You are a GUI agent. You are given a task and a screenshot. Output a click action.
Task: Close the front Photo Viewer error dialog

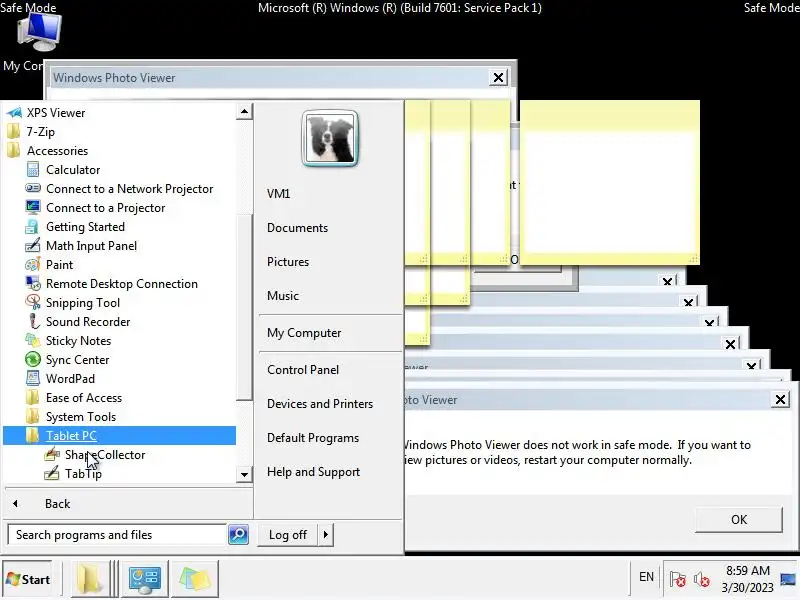780,399
